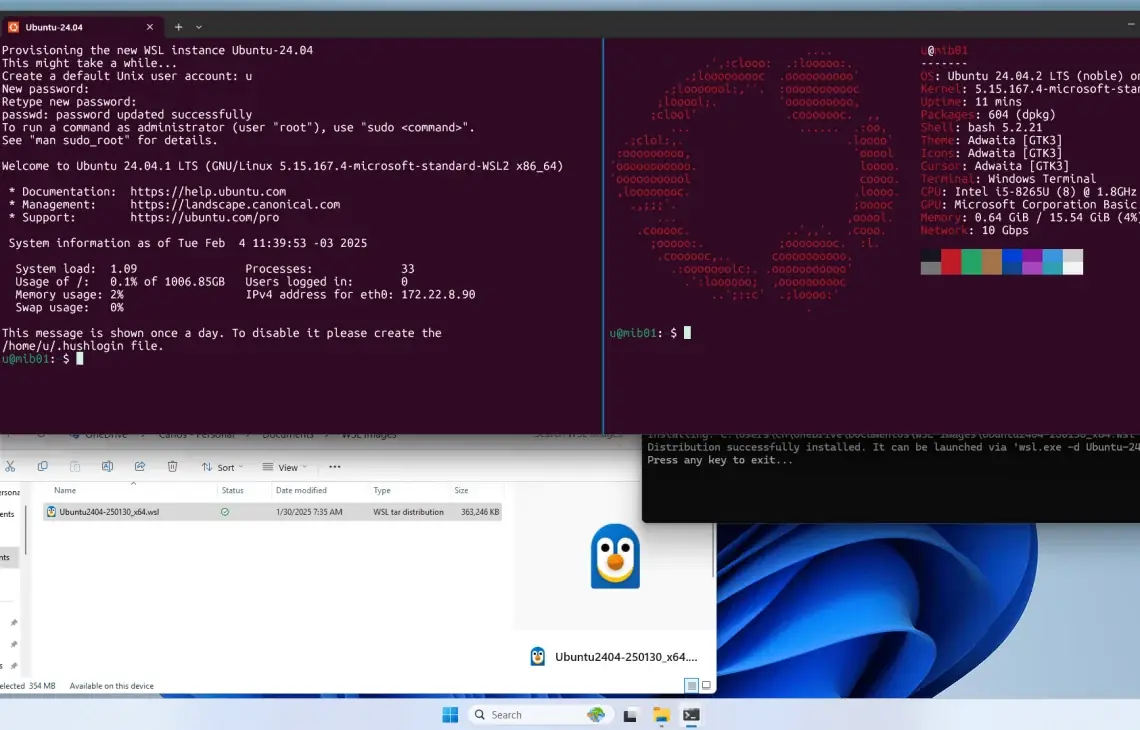Click the https://ubuntu.com/pro link

(x=204, y=217)
